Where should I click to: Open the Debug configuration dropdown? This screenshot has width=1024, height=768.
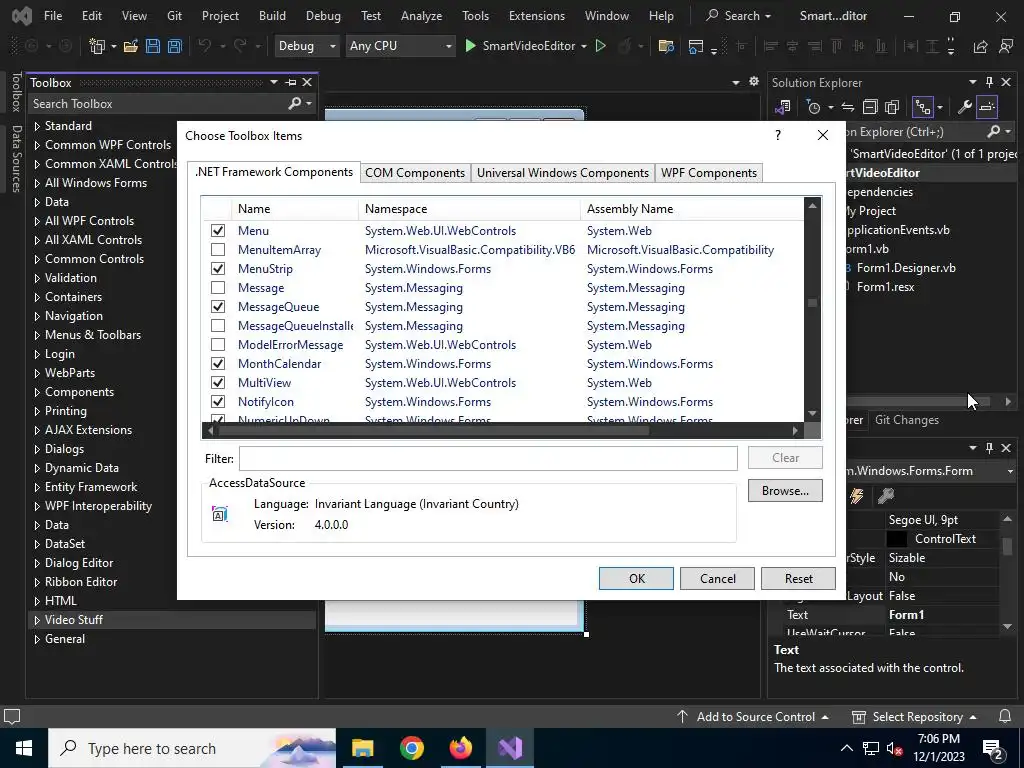coord(307,46)
